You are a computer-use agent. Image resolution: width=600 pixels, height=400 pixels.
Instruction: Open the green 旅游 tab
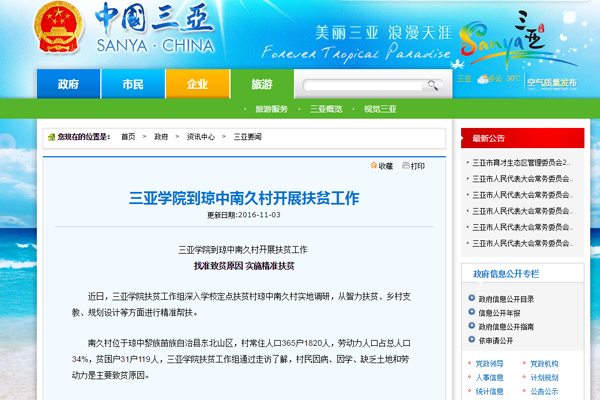click(x=262, y=85)
